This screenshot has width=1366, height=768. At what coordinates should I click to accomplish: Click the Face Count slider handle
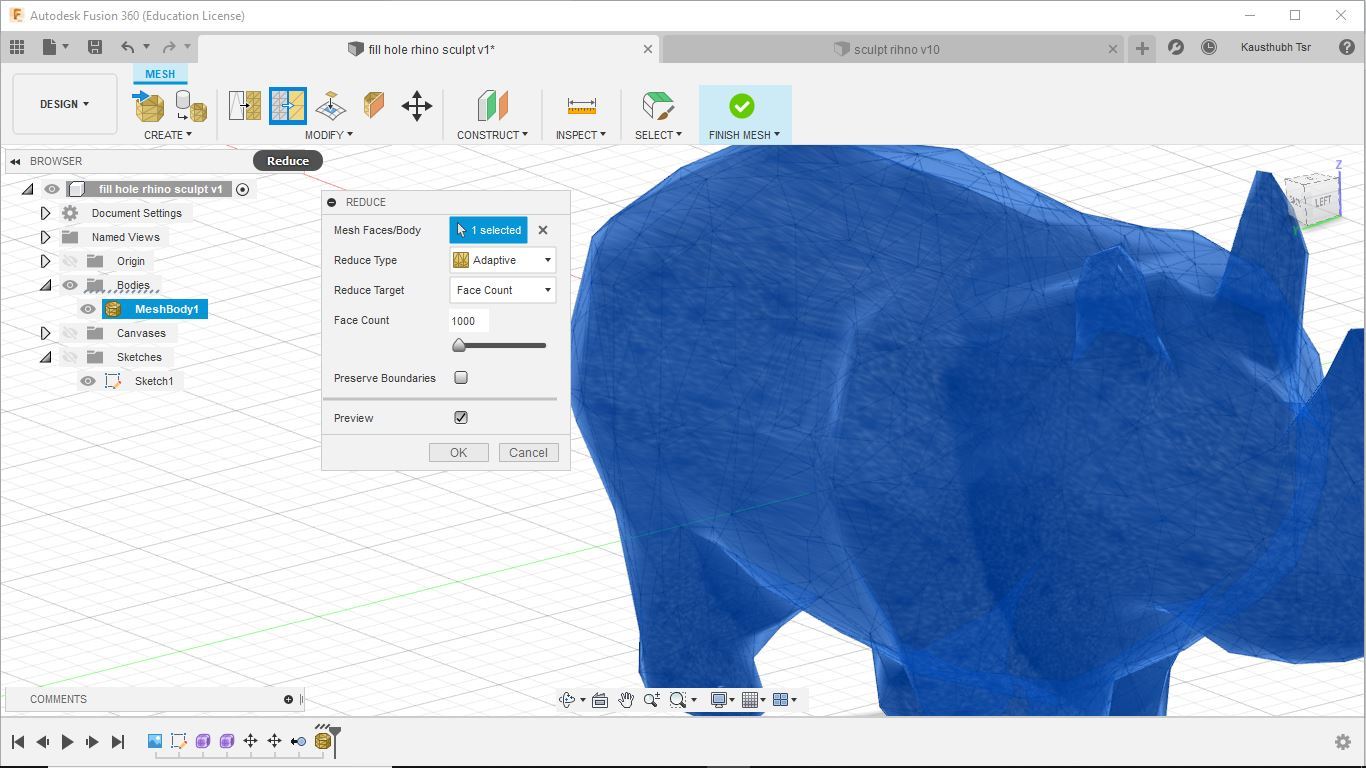459,345
